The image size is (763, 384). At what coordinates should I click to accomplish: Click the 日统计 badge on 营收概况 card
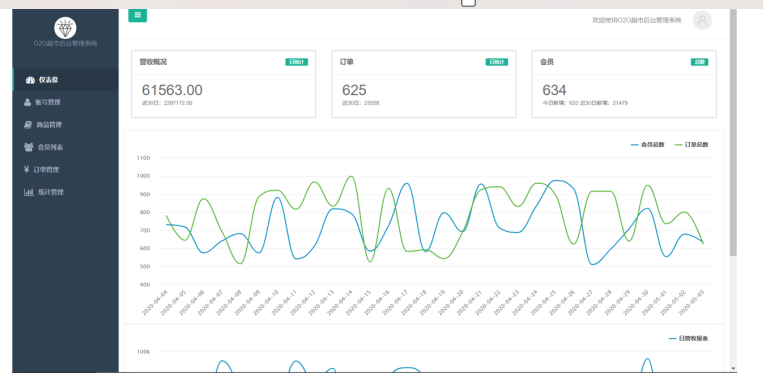[x=296, y=62]
